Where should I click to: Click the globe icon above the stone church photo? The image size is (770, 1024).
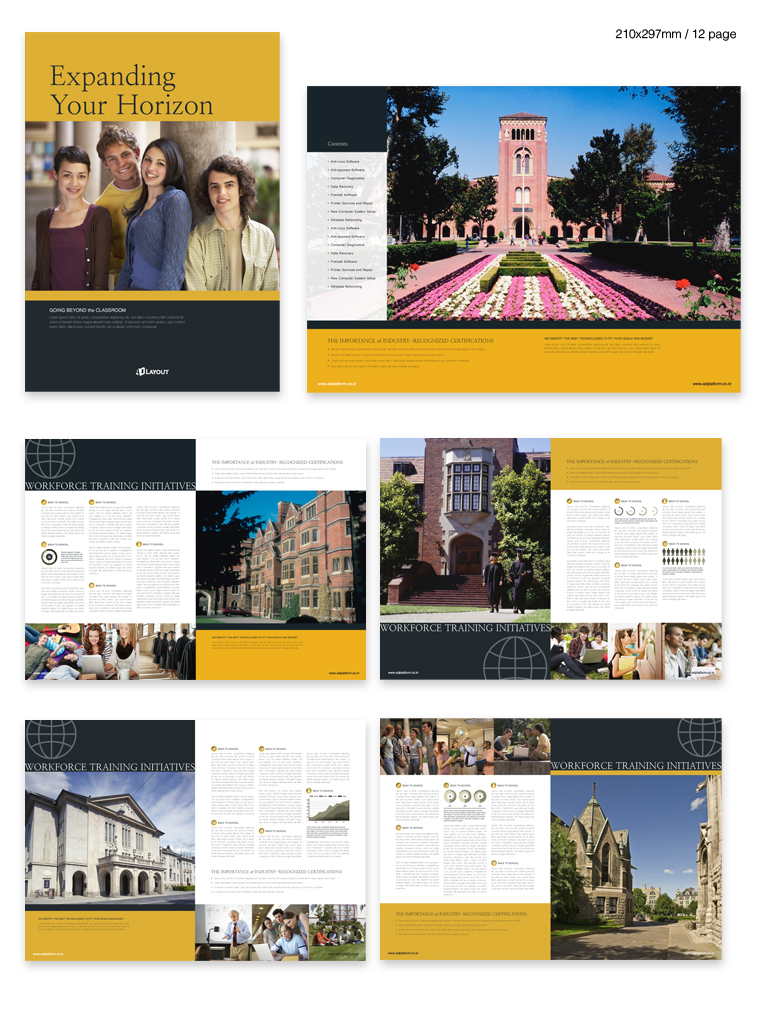pos(699,738)
